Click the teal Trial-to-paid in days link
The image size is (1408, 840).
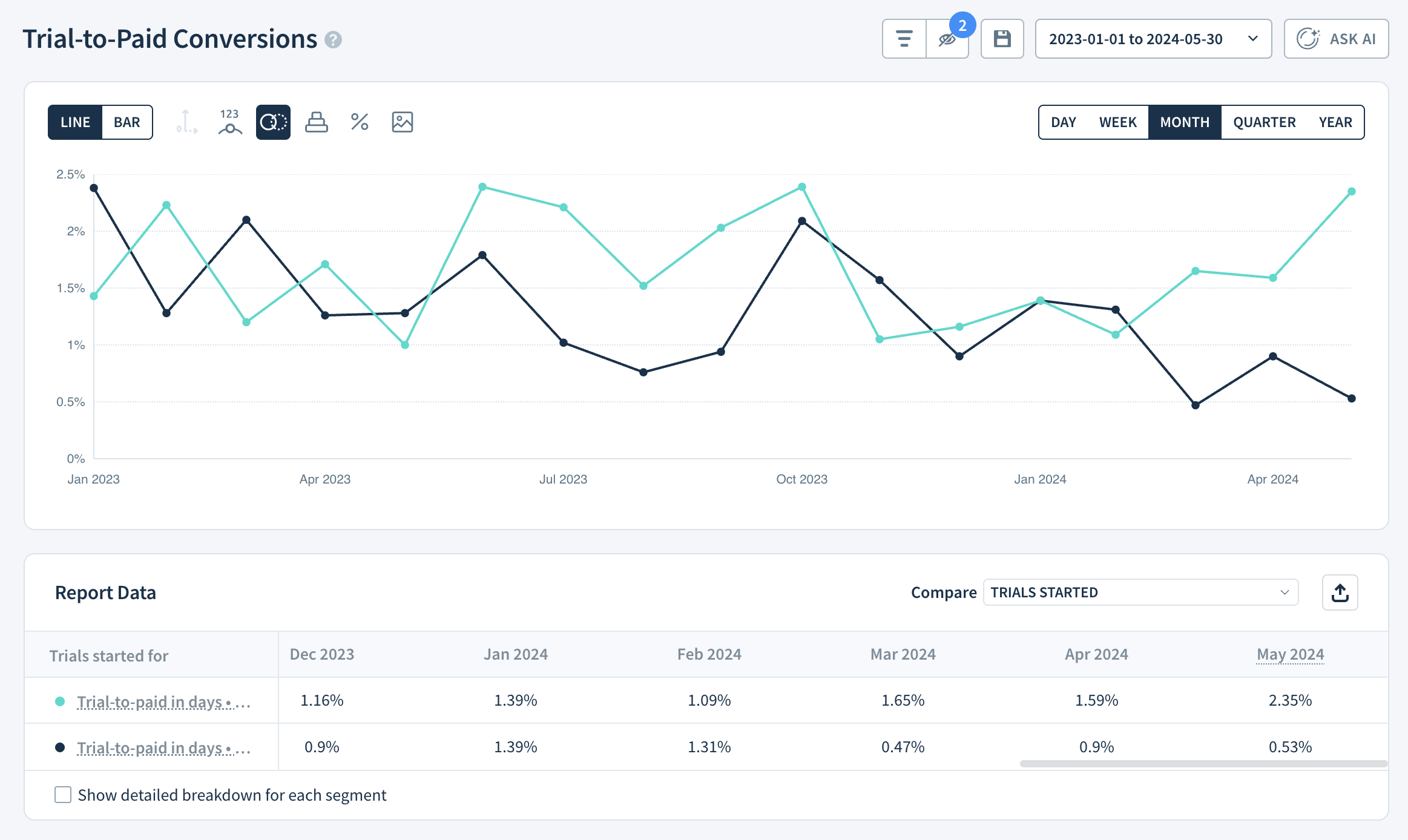click(x=163, y=701)
